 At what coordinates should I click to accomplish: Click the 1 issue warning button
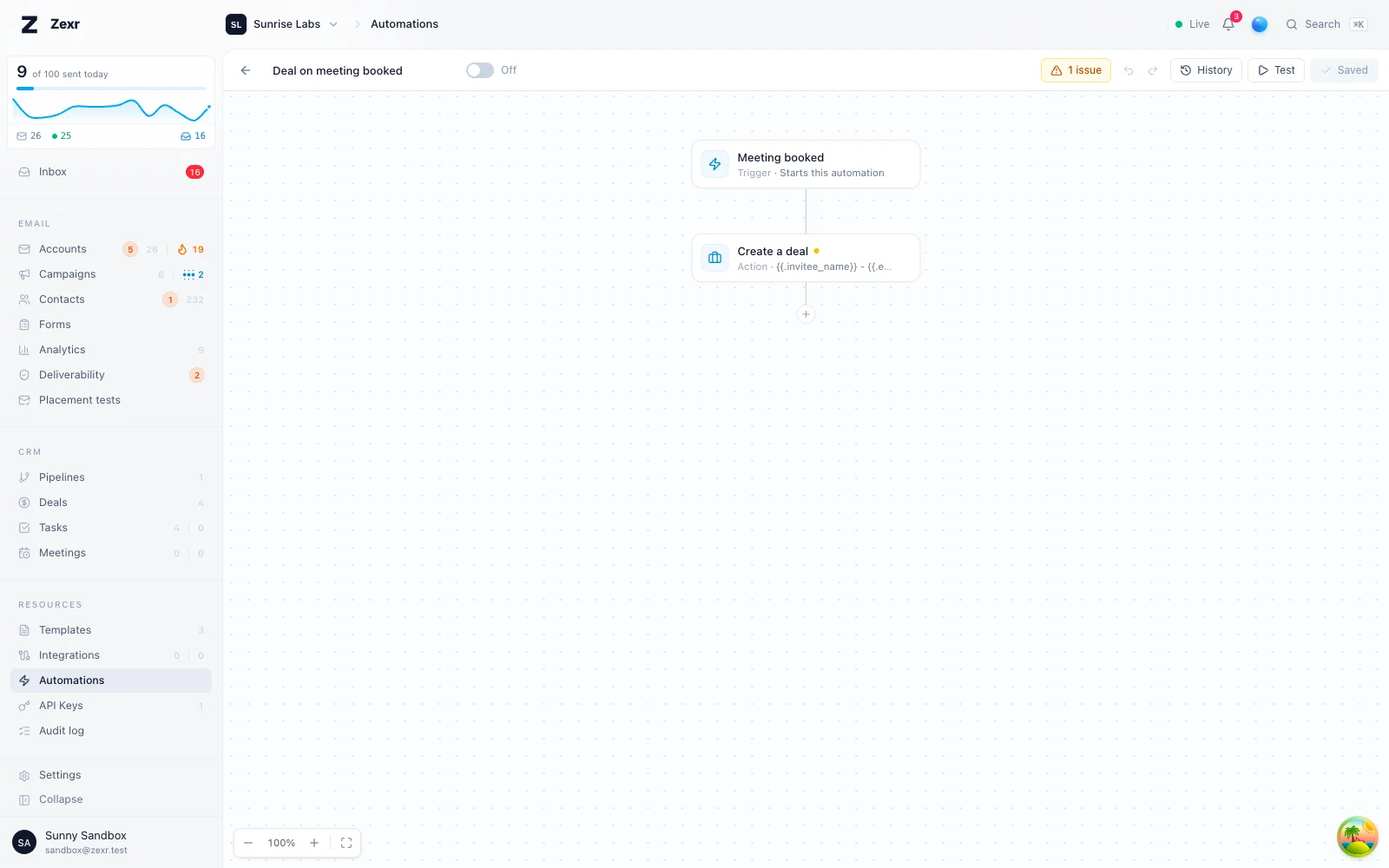1076,70
